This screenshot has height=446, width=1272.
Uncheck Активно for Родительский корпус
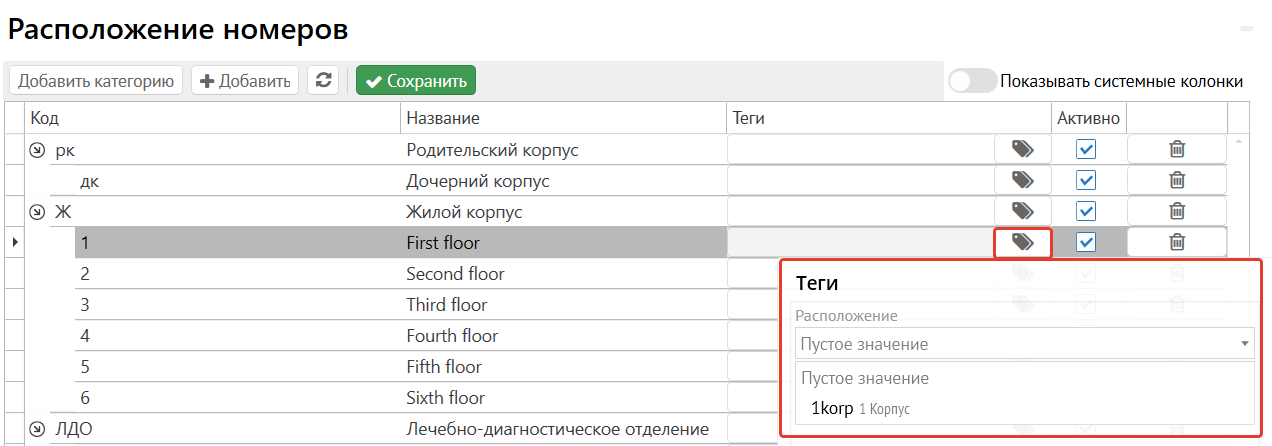tap(1086, 150)
